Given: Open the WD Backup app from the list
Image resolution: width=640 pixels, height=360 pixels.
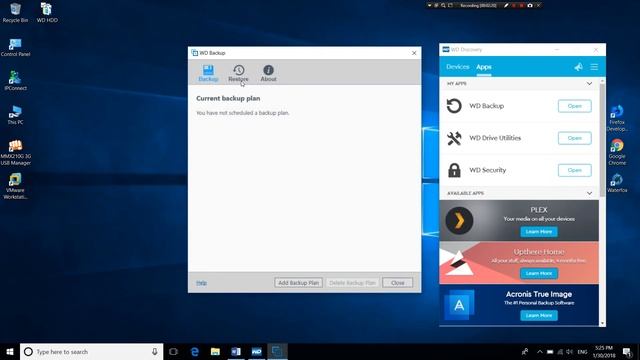Looking at the screenshot, I should click(574, 106).
